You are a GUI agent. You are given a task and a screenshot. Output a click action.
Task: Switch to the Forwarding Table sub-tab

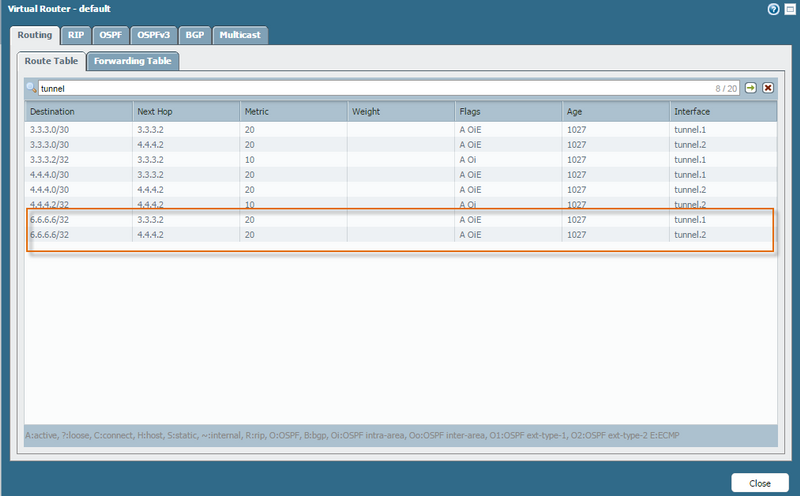point(132,61)
